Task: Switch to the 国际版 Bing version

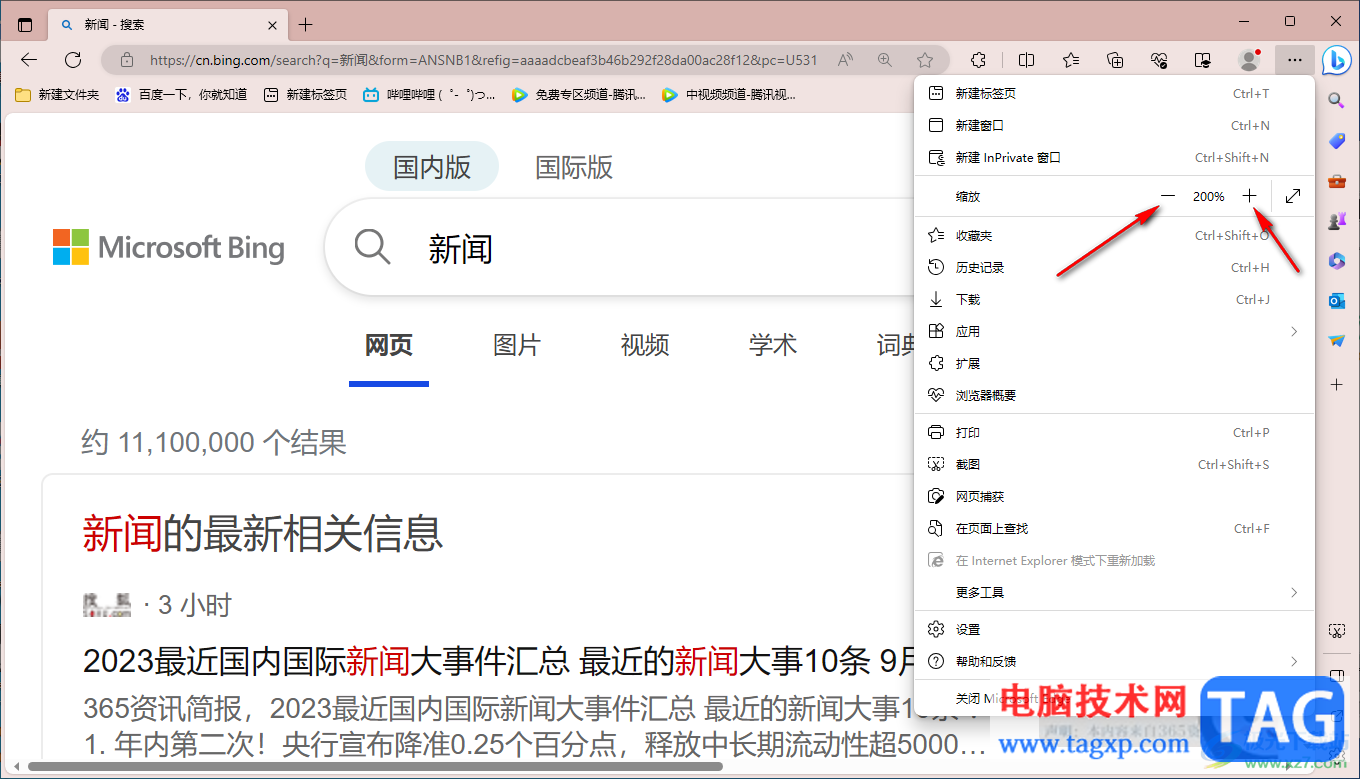Action: 574,167
